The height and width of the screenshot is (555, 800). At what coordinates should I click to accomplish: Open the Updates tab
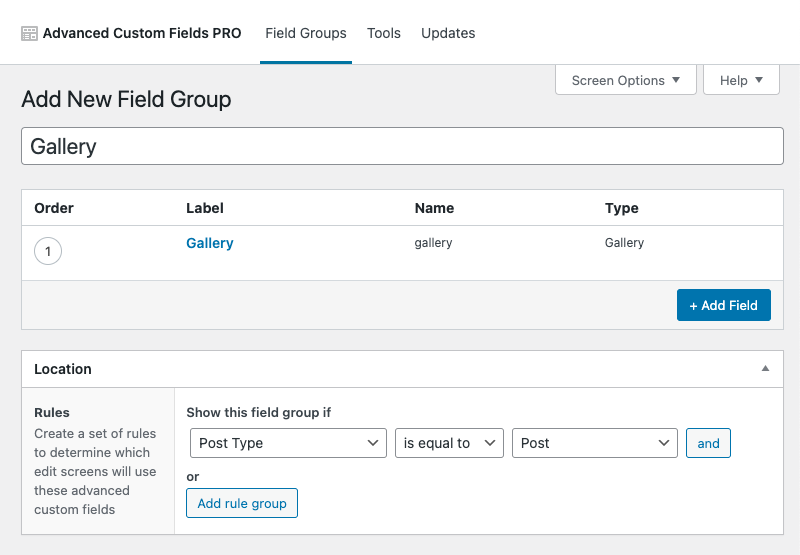pos(448,33)
